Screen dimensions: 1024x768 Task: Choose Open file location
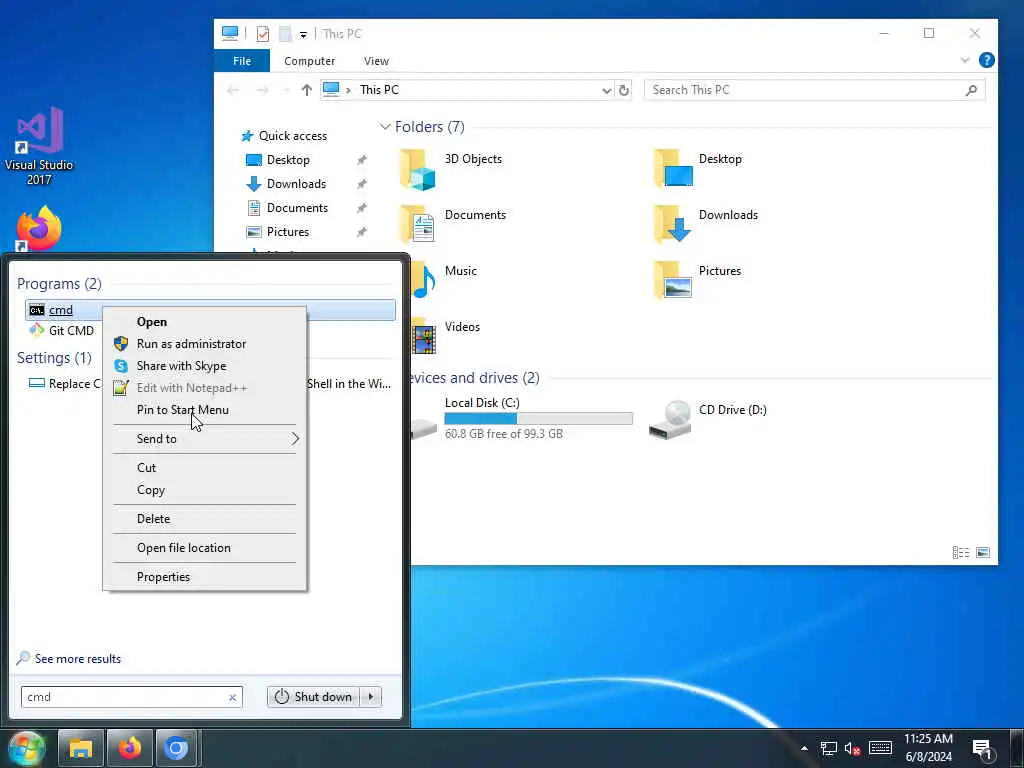click(204, 548)
